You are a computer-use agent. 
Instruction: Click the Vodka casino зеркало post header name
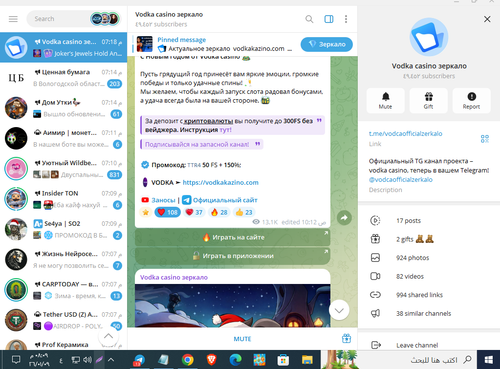pos(174,277)
